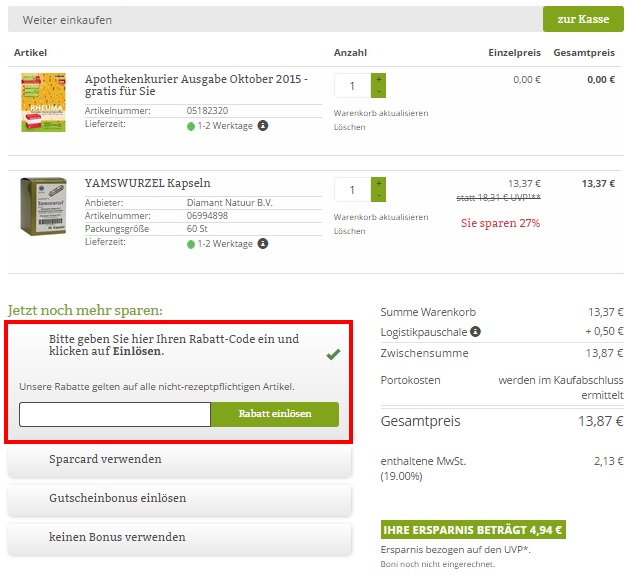Click the Diamant Natuur B.V. provider name
Screen dimensions: 641x582
click(x=229, y=203)
